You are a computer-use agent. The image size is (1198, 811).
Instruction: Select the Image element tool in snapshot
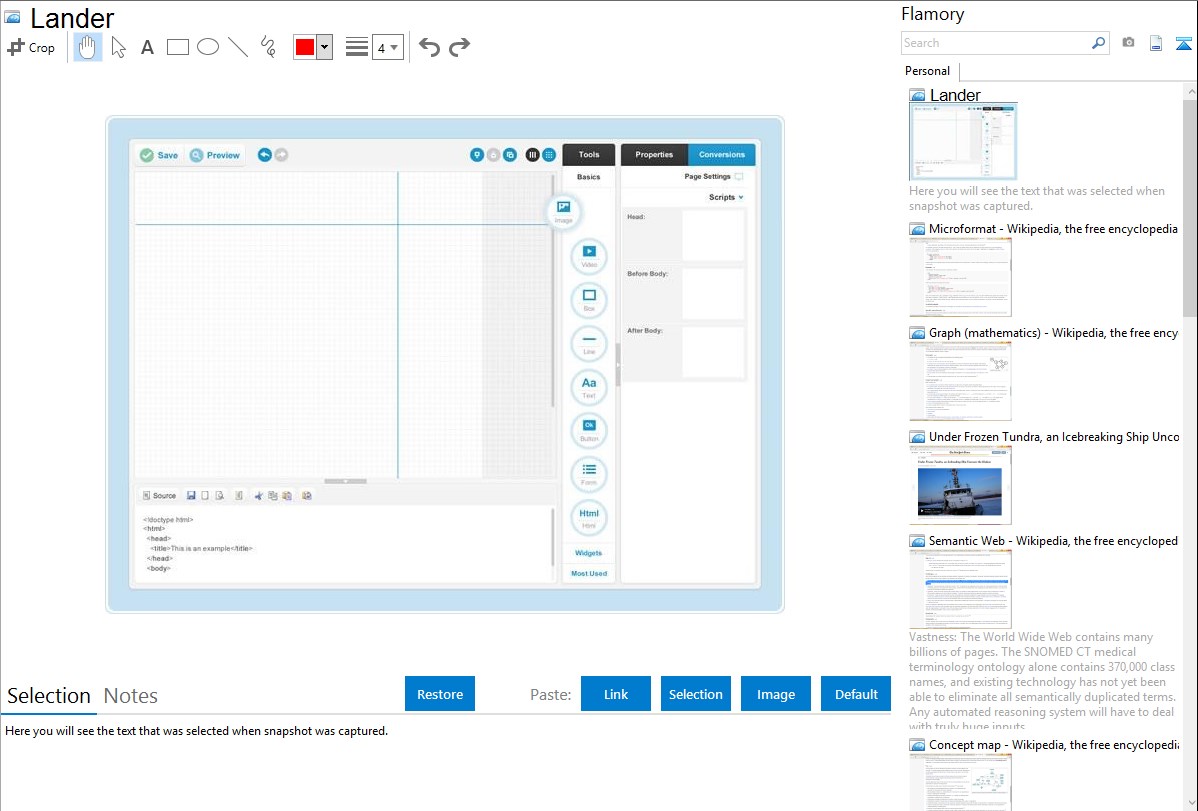pyautogui.click(x=564, y=210)
